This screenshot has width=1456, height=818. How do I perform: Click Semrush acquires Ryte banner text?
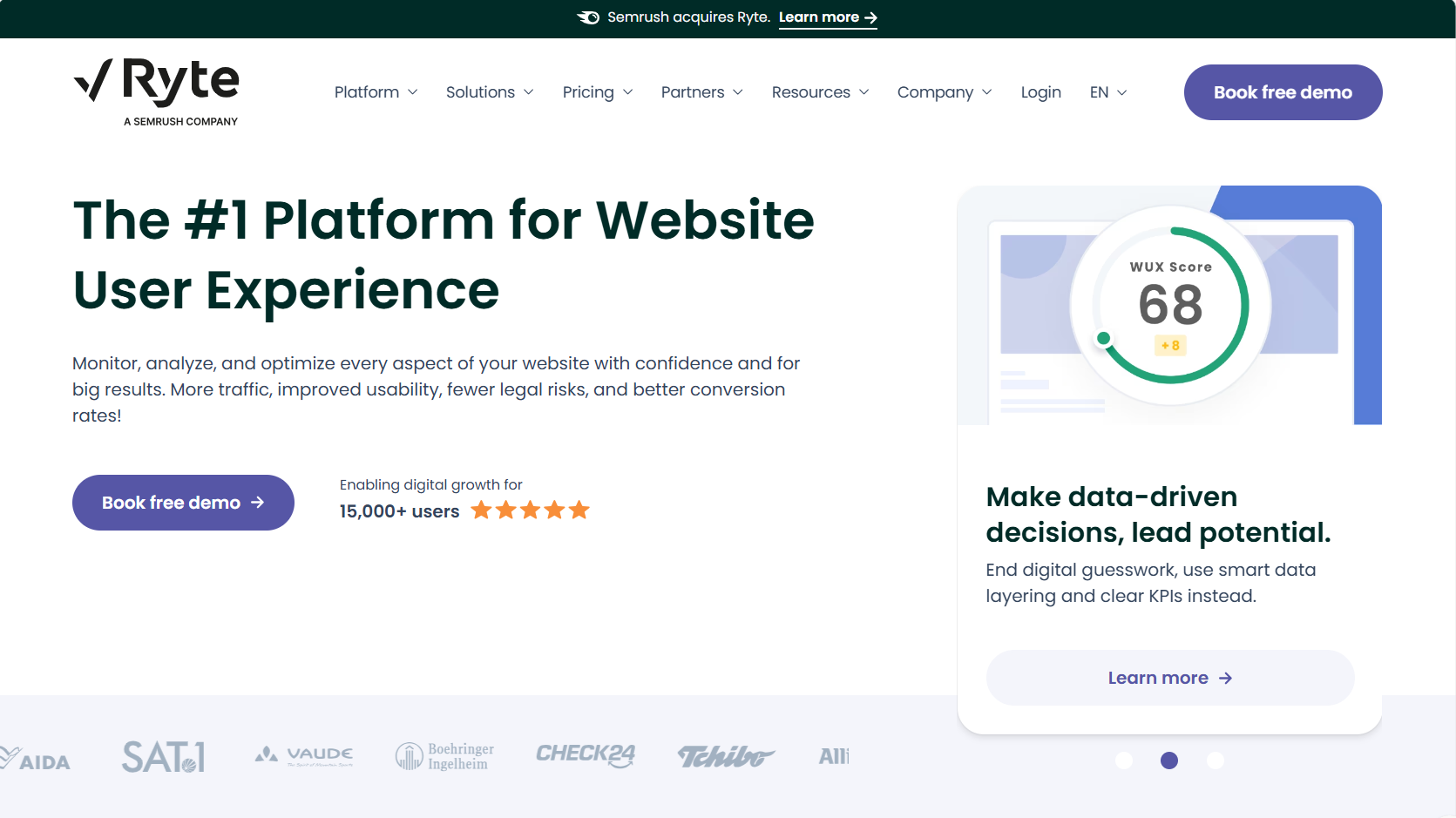[x=688, y=17]
